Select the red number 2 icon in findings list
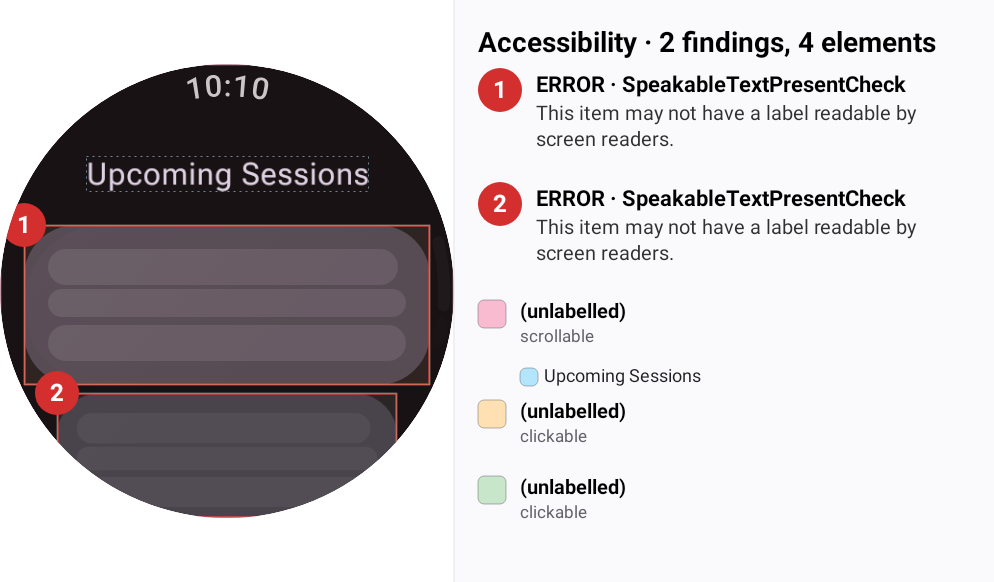This screenshot has height=582, width=994. click(500, 204)
